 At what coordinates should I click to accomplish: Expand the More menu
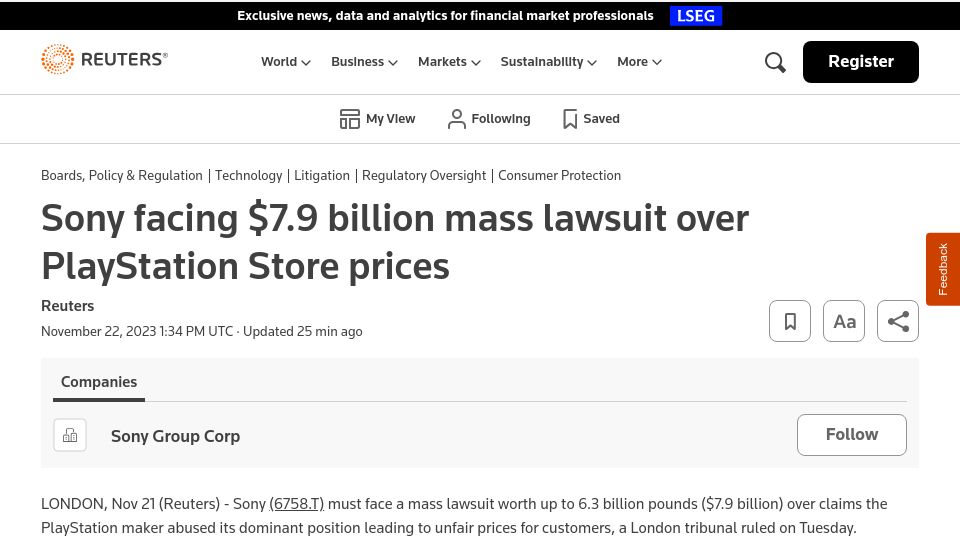pyautogui.click(x=639, y=62)
